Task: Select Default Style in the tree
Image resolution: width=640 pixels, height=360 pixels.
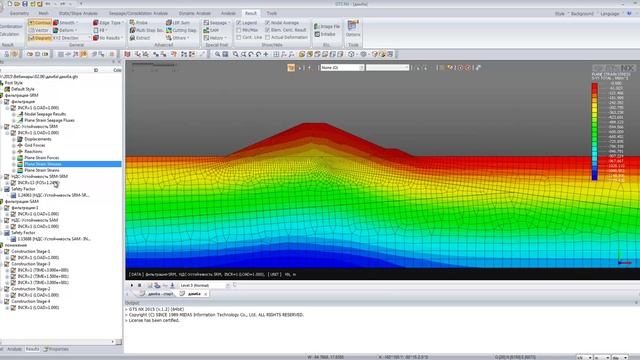Action: tap(22, 89)
